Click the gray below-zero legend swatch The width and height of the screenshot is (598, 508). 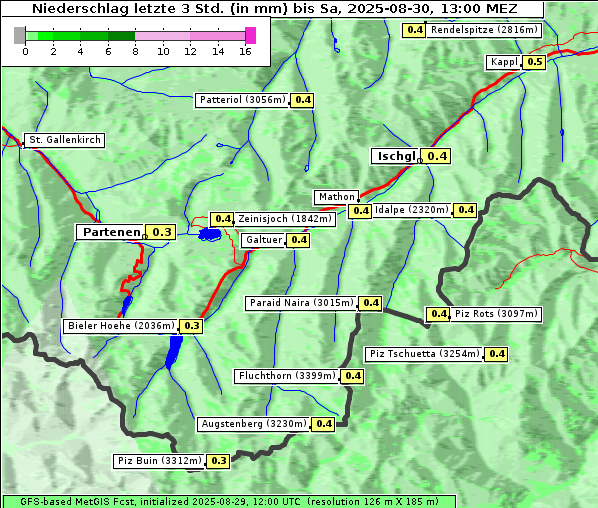[x=19, y=35]
